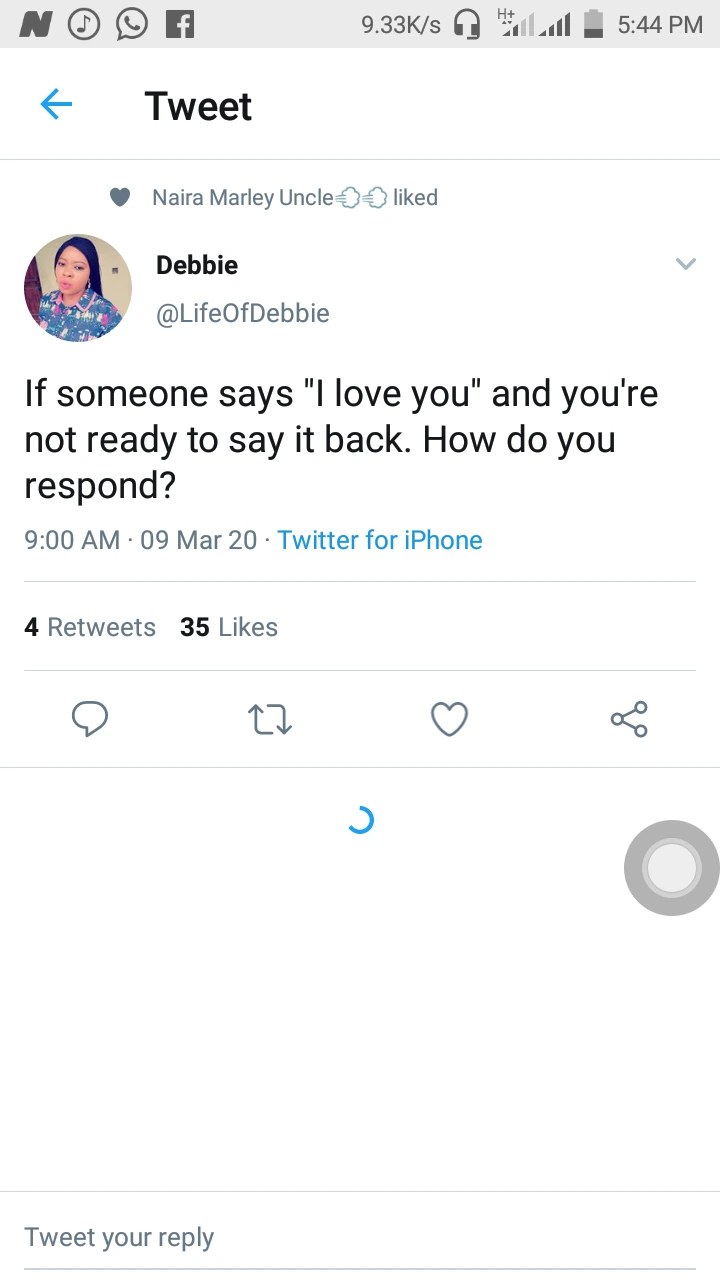Open the @LifeOfDebbie handle
The height and width of the screenshot is (1280, 720).
click(x=243, y=313)
